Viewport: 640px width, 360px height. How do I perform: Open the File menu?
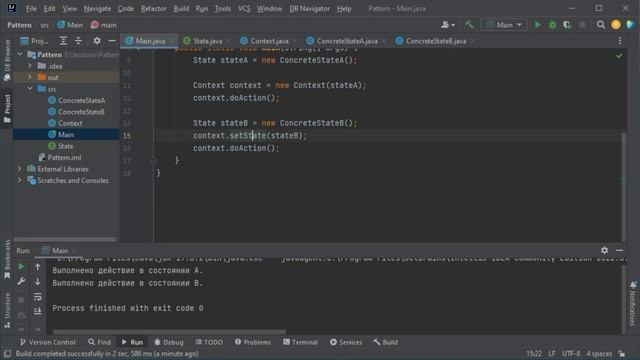(31, 8)
